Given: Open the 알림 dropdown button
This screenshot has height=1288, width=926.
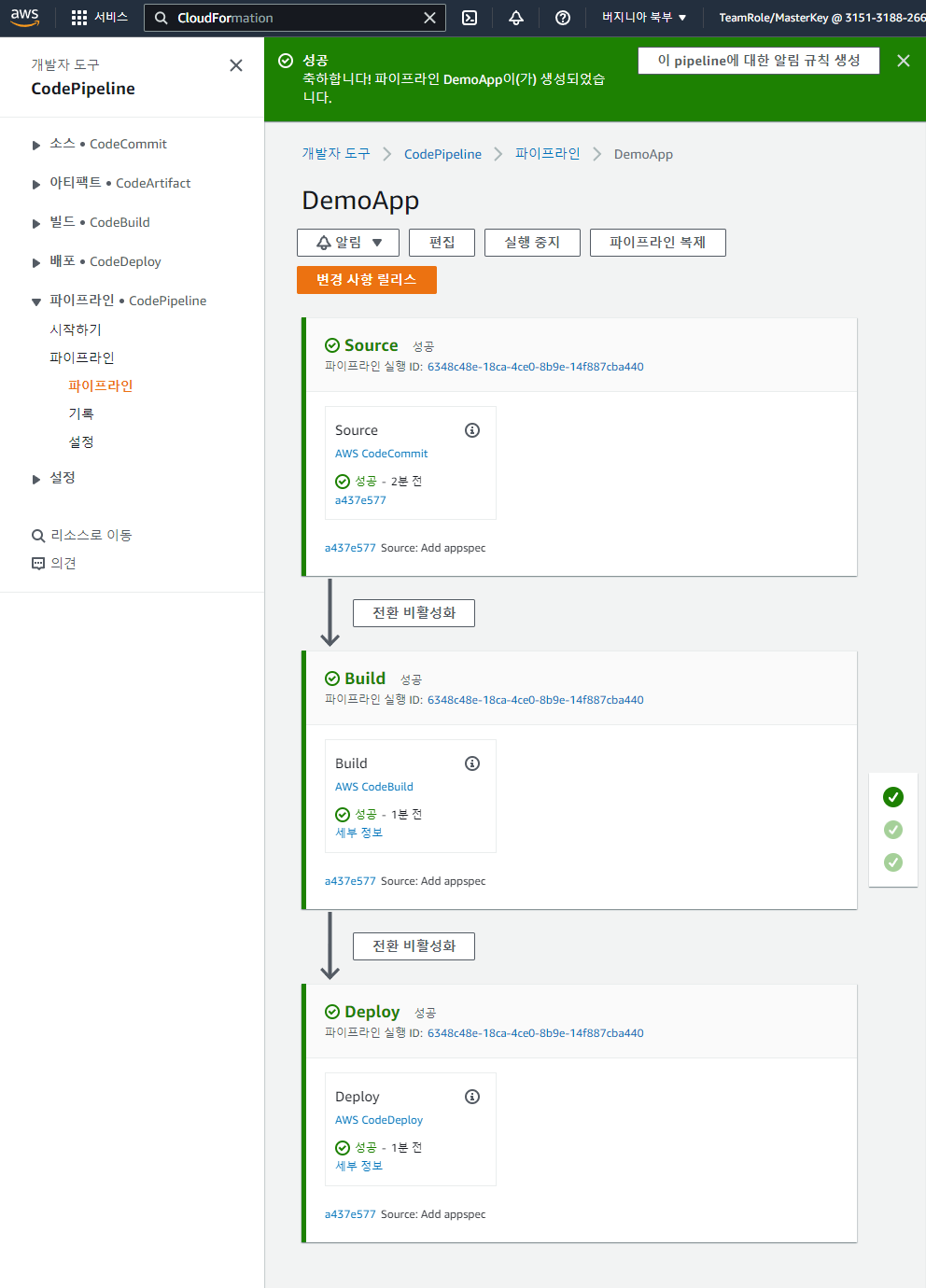Looking at the screenshot, I should tap(348, 243).
